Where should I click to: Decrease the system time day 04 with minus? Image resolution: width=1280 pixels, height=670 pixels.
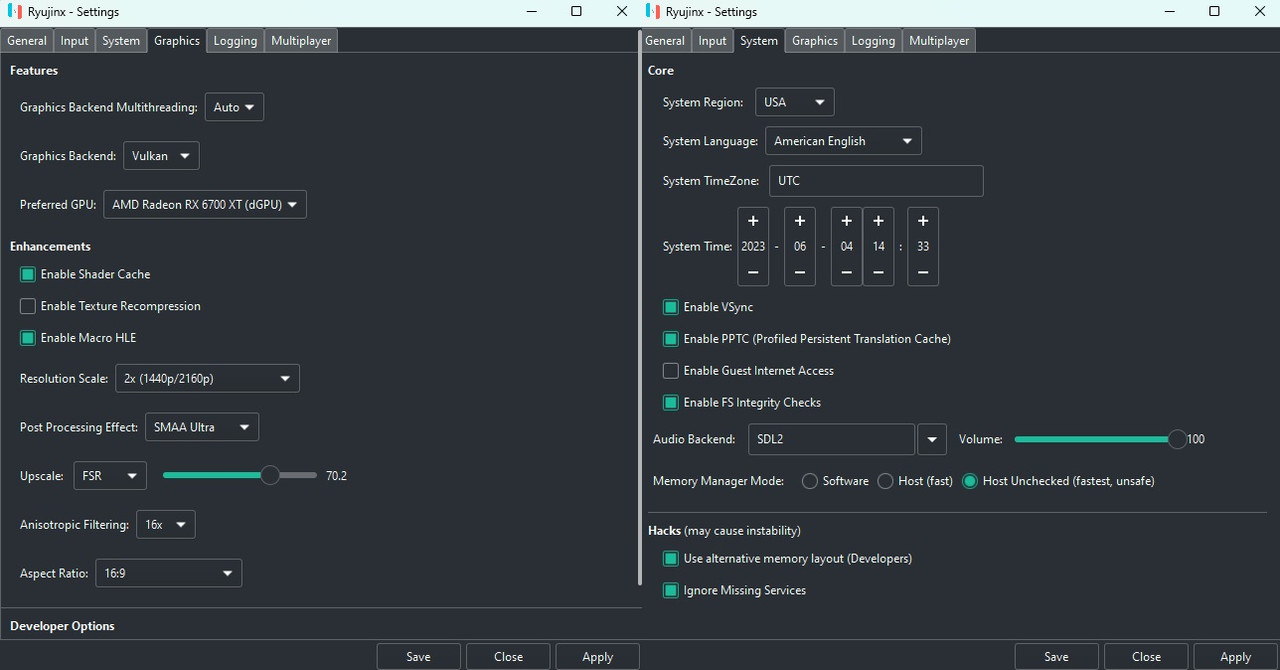click(847, 272)
